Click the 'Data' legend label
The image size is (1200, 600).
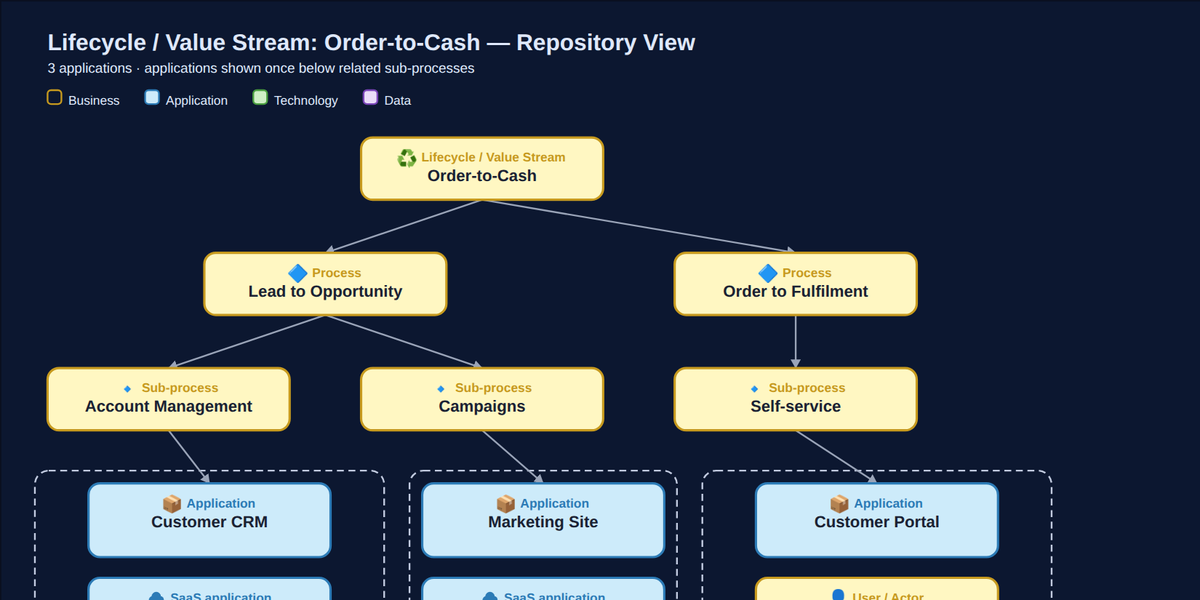tap(397, 100)
